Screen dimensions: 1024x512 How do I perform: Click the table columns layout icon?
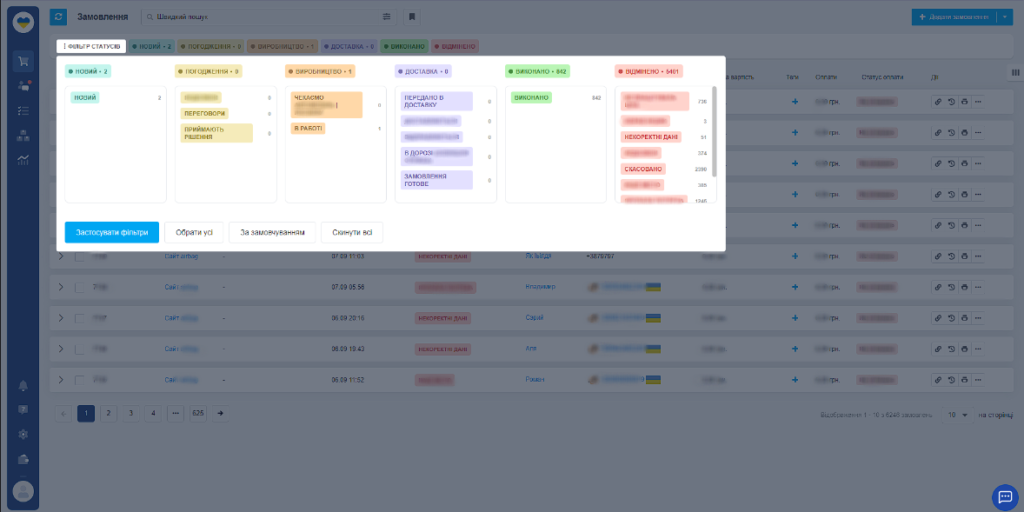(x=1014, y=72)
